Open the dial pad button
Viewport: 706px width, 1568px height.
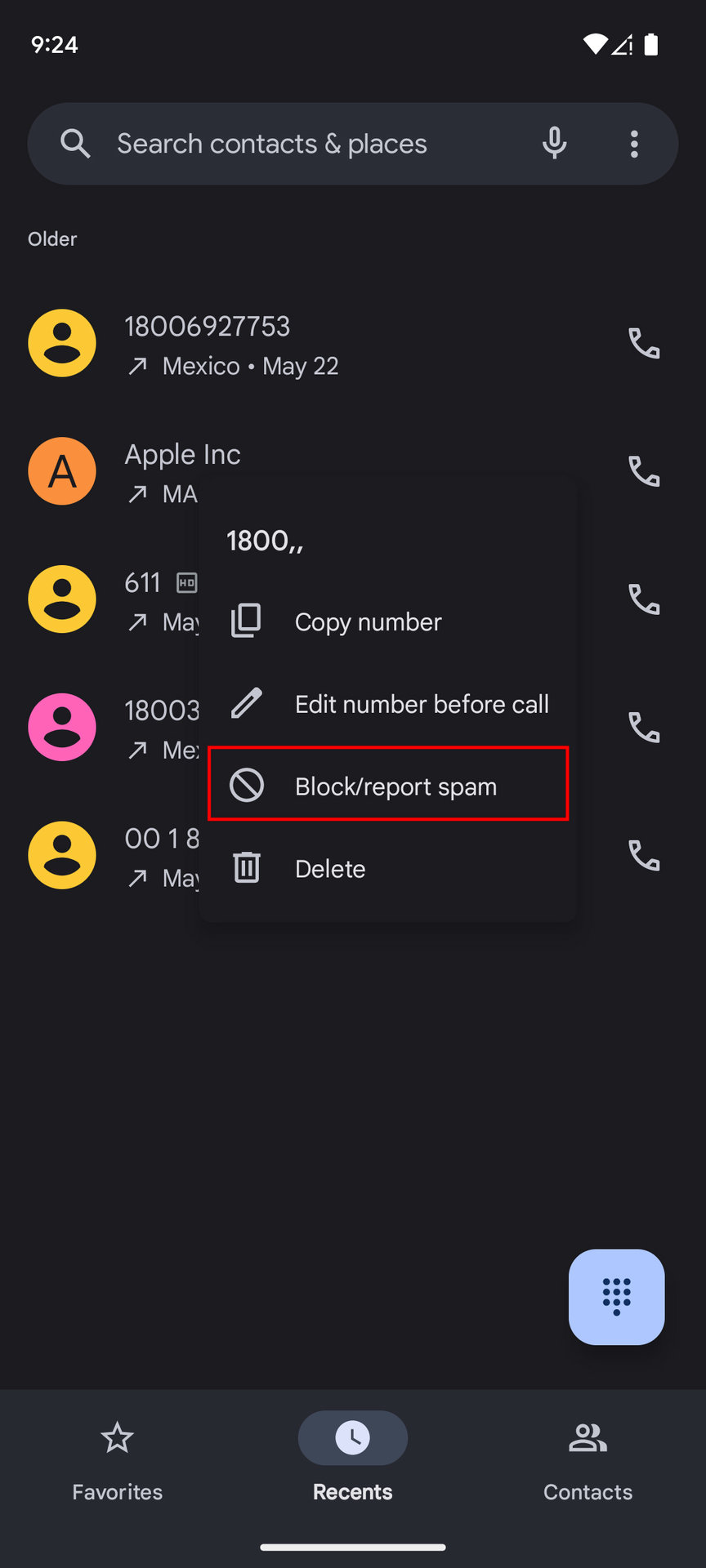pyautogui.click(x=616, y=1296)
